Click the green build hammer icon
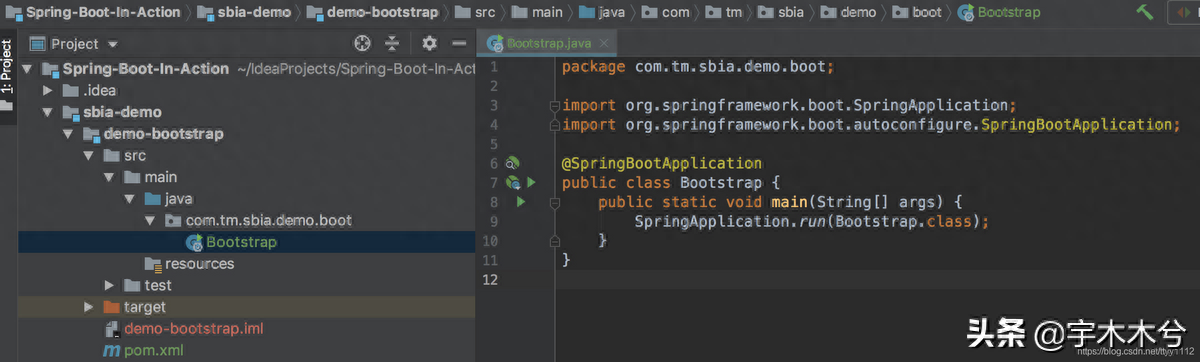 pyautogui.click(x=1145, y=12)
